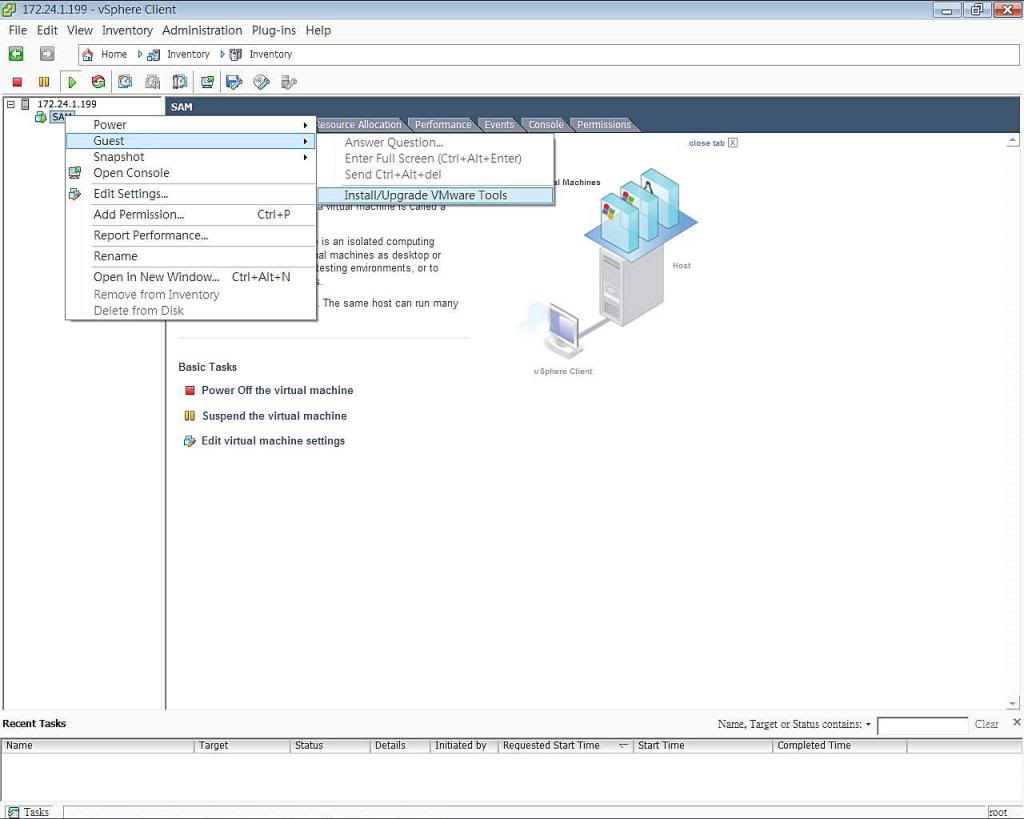1024x819 pixels.
Task: Click the Recent Tasks filter input field
Action: coord(922,725)
